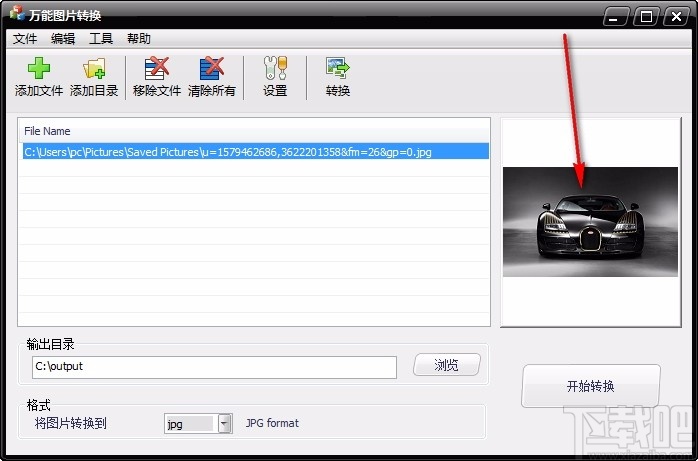Click the C:\output directory input field

coord(214,367)
